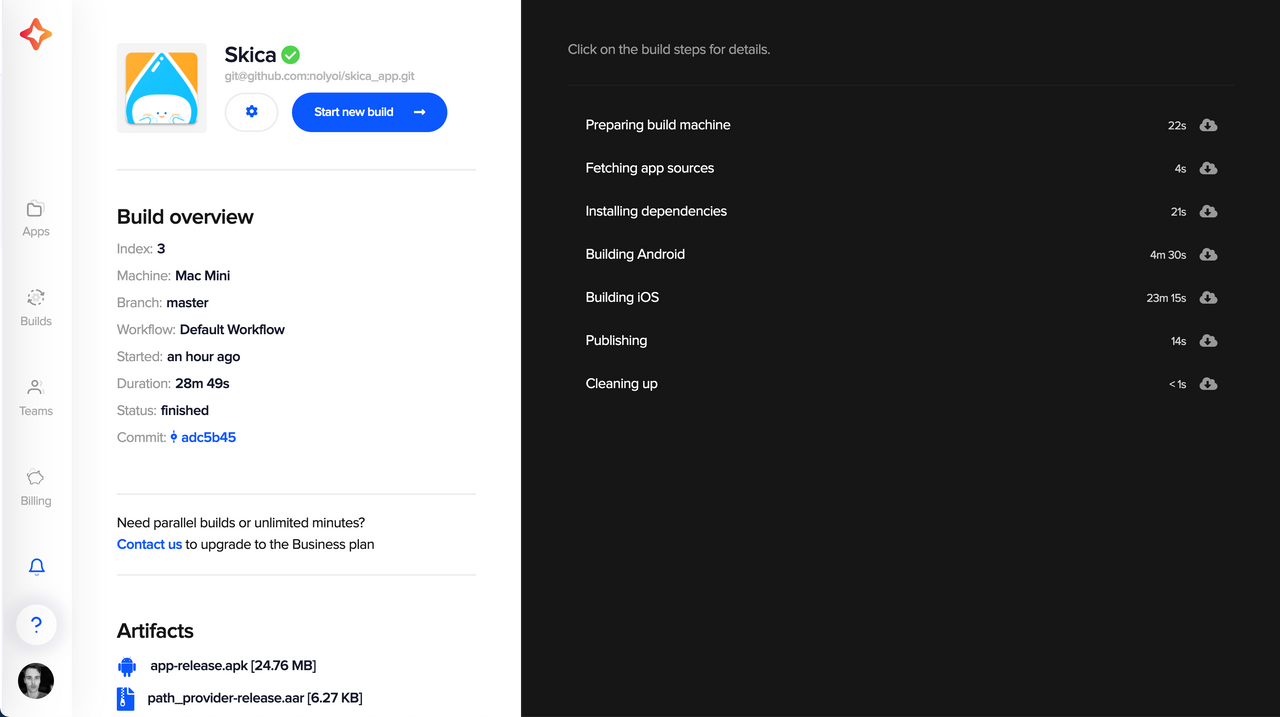This screenshot has width=1280, height=717.
Task: Open the user profile avatar
Action: pyautogui.click(x=36, y=681)
